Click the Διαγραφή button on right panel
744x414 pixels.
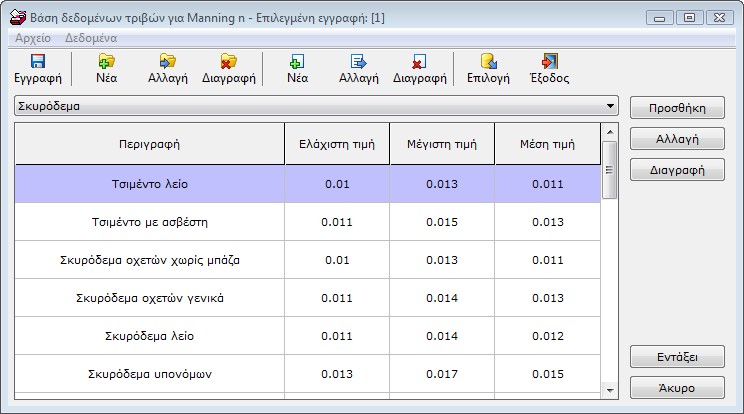677,169
